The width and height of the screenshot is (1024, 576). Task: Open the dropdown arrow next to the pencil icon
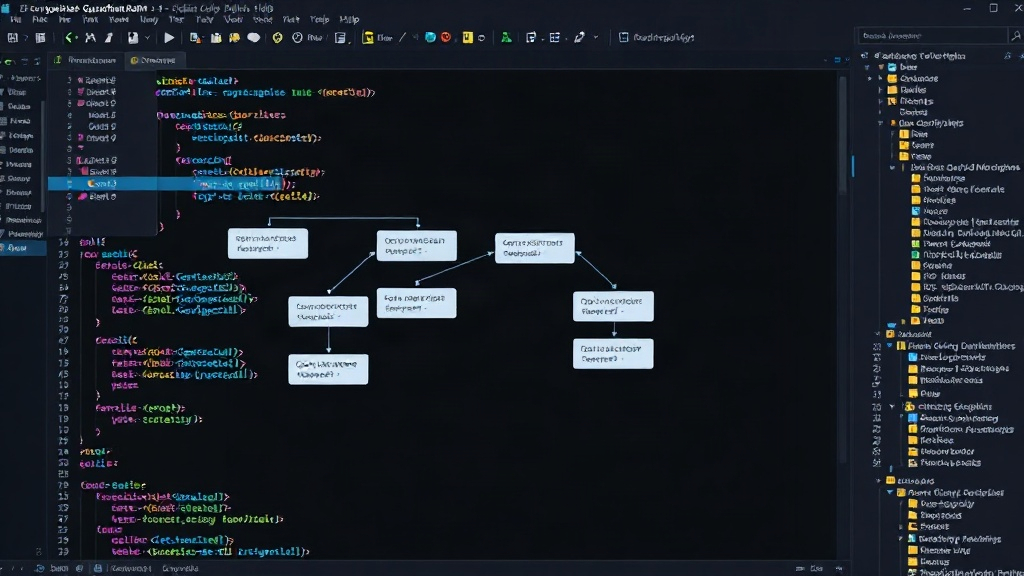click(x=595, y=38)
